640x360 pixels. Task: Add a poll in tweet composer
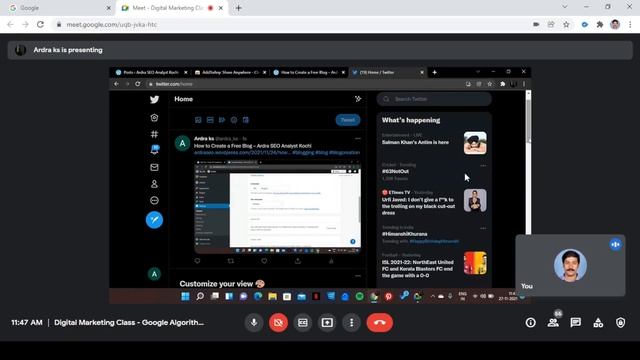pyautogui.click(x=222, y=120)
